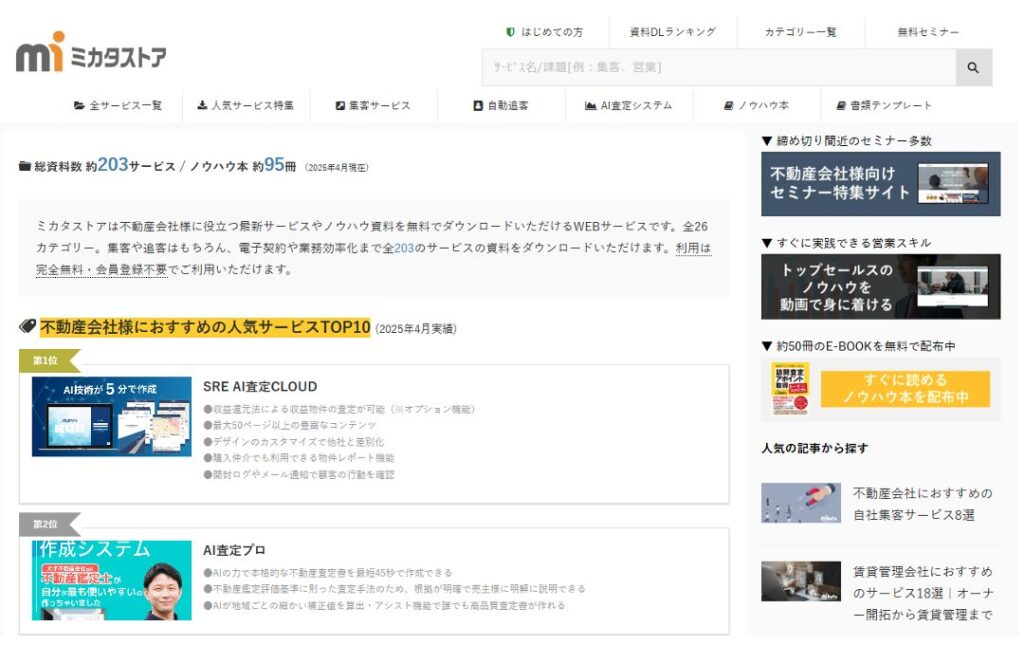Focus the service name search field

pos(719,67)
